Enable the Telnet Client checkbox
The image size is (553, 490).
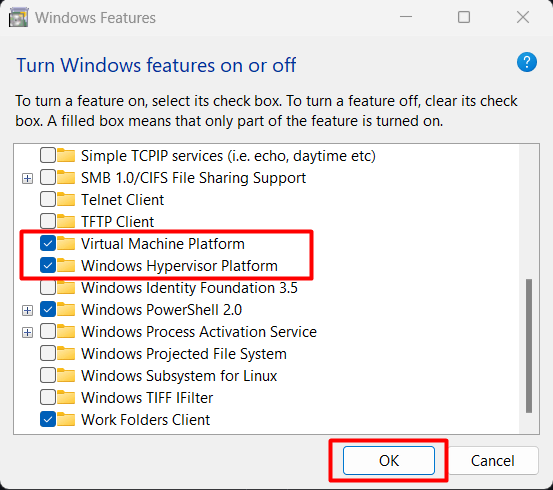(x=48, y=199)
